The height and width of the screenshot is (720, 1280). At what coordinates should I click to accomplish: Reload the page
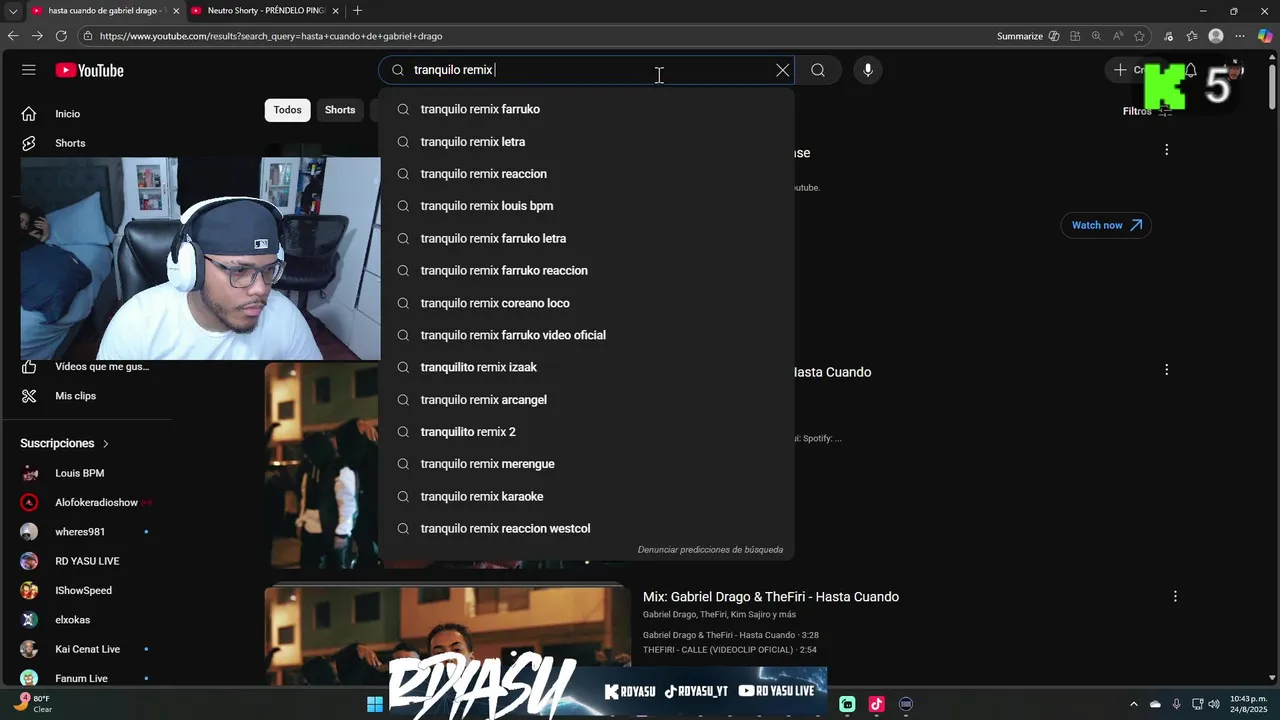61,36
